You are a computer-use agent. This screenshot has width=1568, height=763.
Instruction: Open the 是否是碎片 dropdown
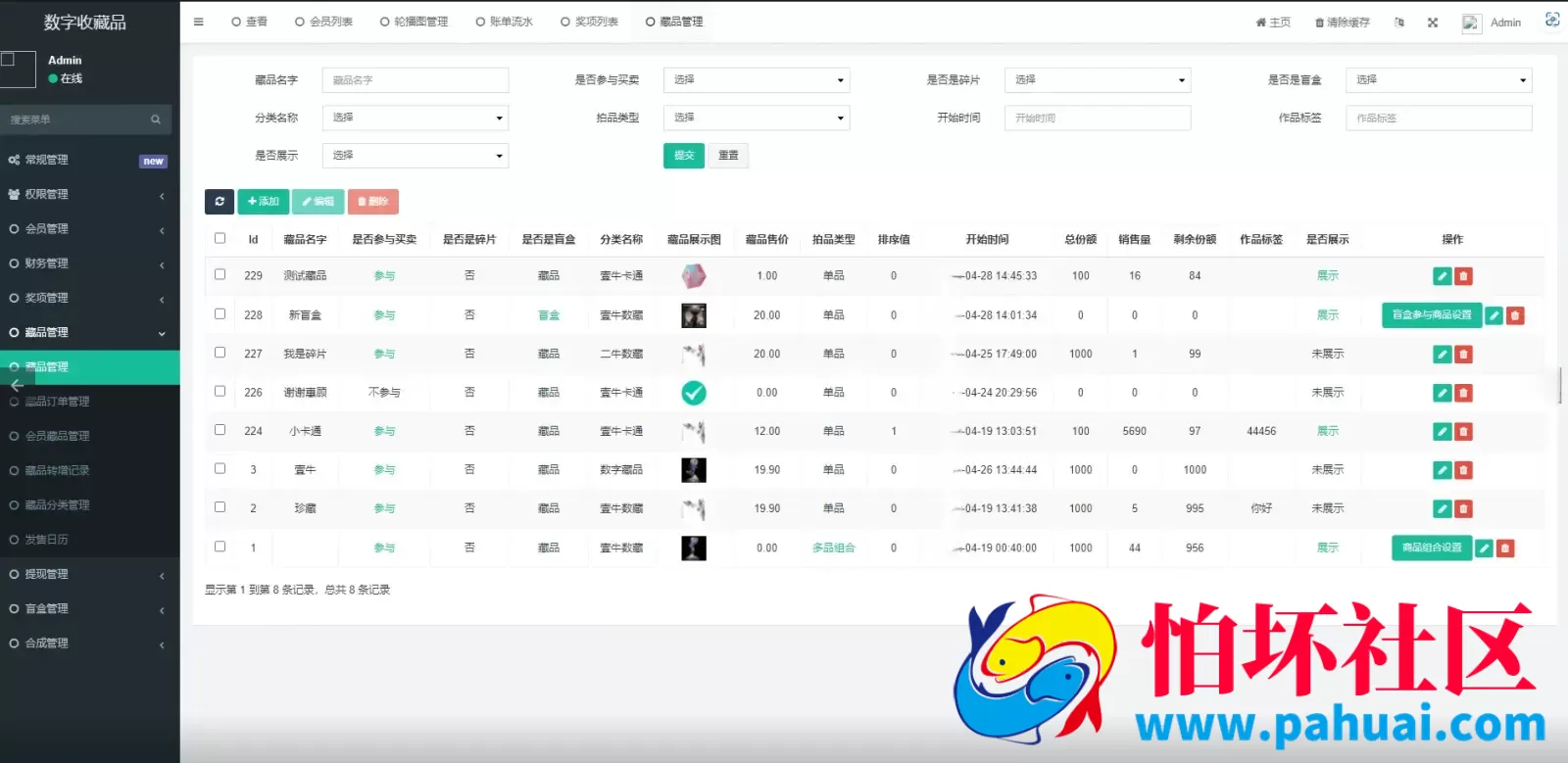pyautogui.click(x=1098, y=80)
